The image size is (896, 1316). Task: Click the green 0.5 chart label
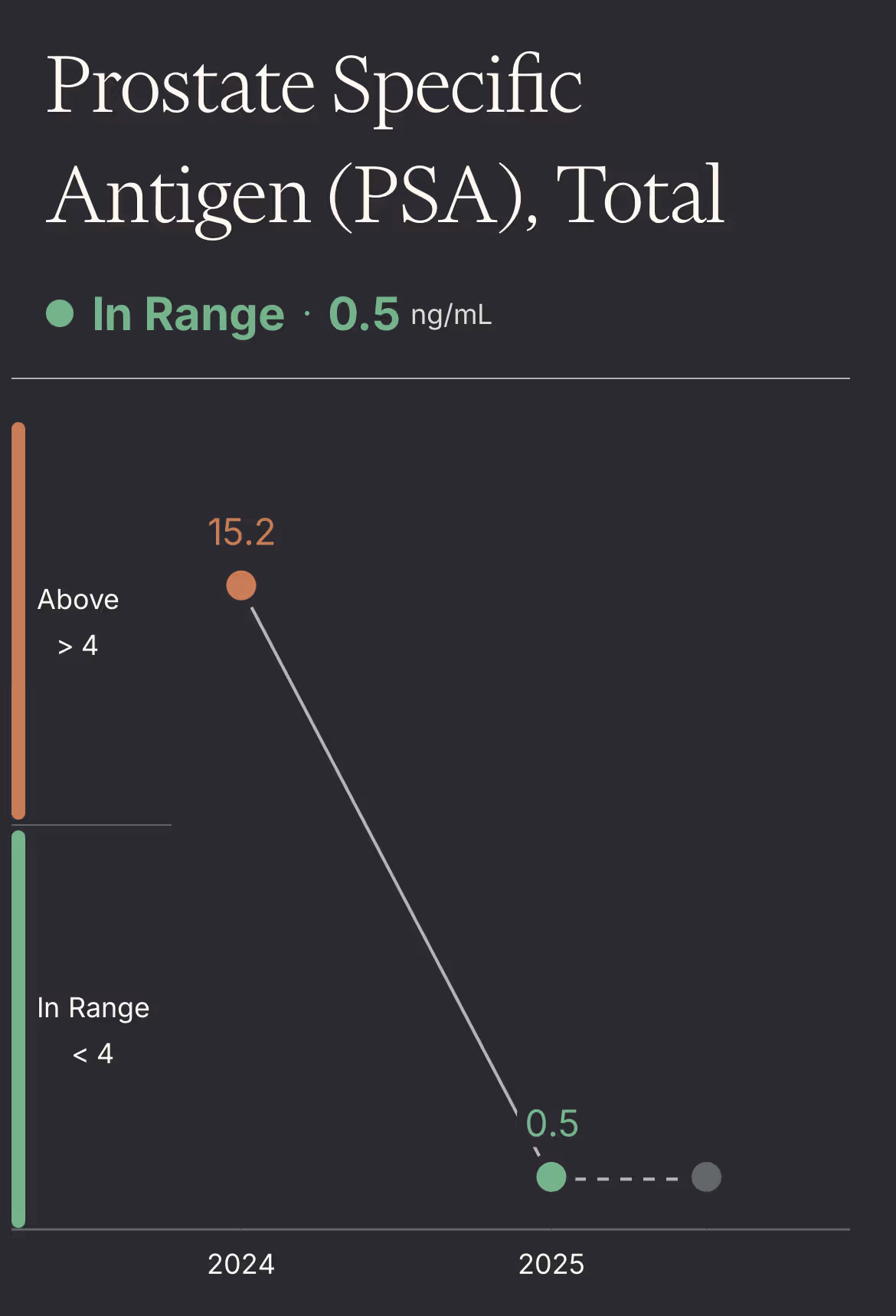click(x=552, y=1124)
